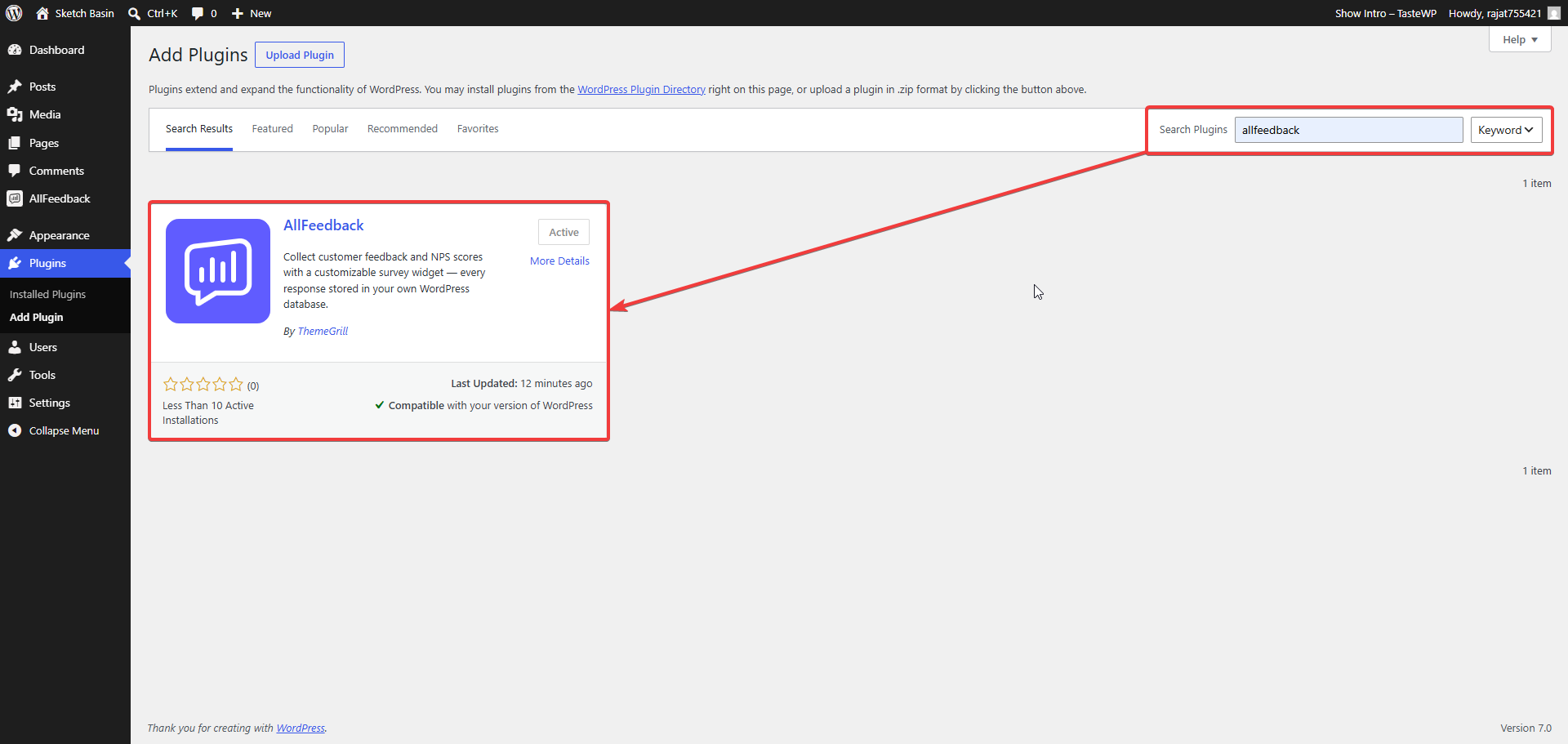Click the Users person icon

pyautogui.click(x=15, y=347)
